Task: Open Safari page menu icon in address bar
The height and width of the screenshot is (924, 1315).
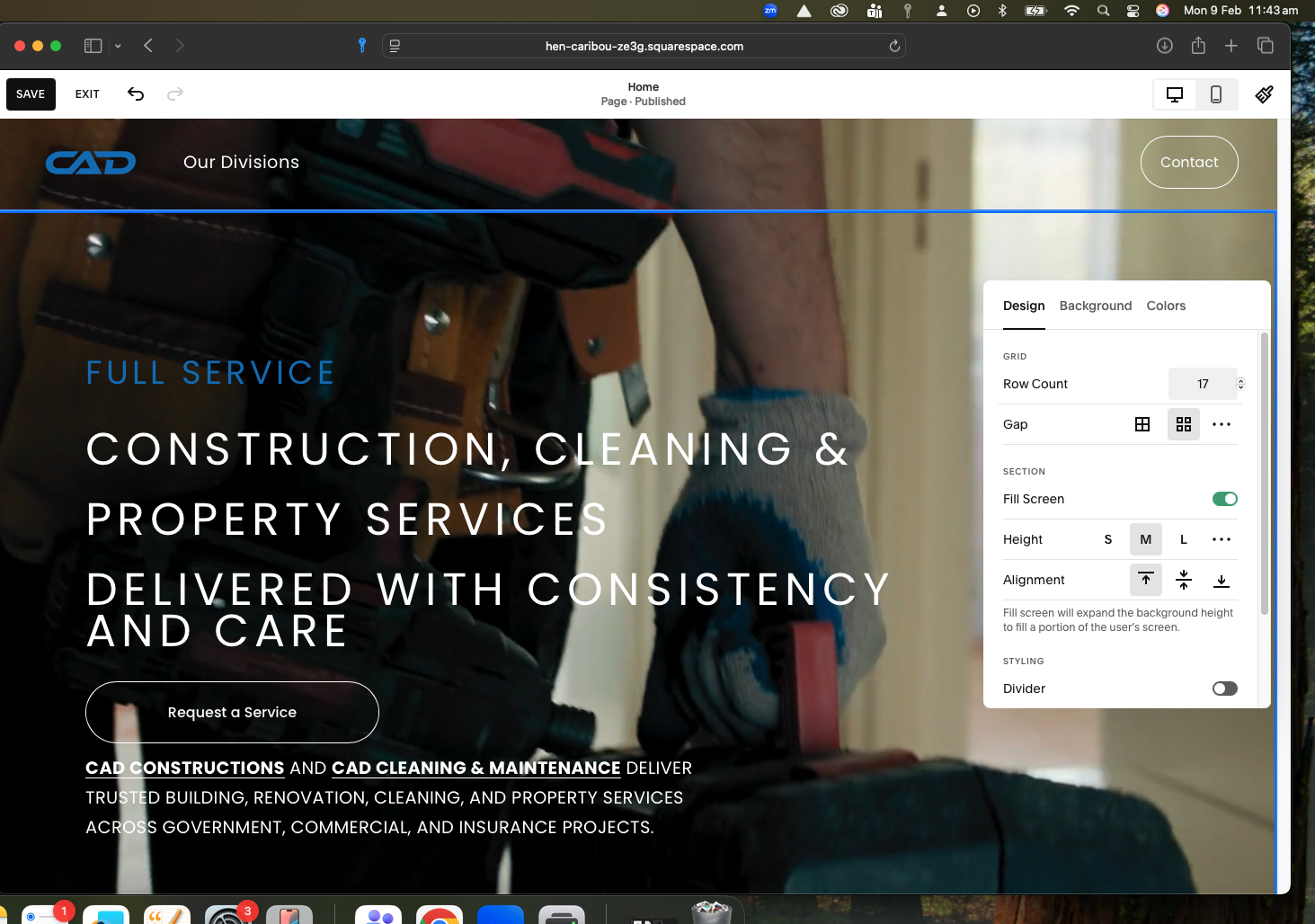Action: point(395,46)
